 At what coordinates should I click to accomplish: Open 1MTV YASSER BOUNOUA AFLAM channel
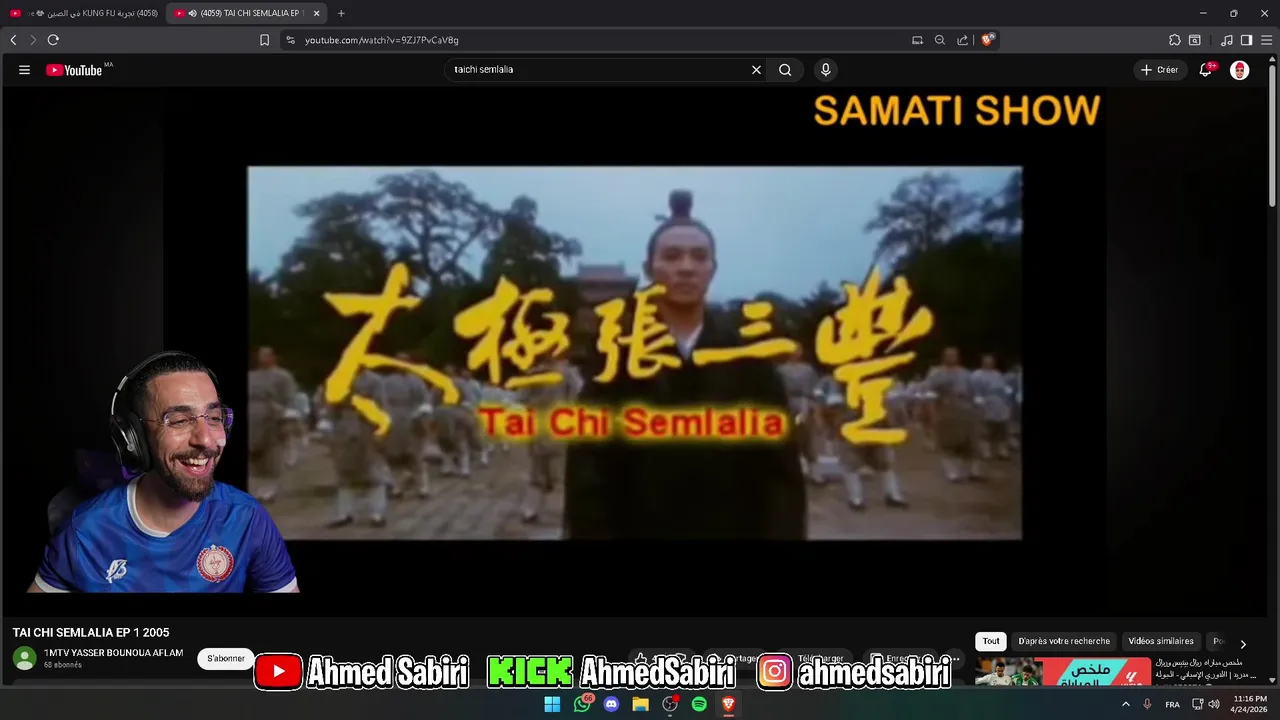tap(113, 653)
